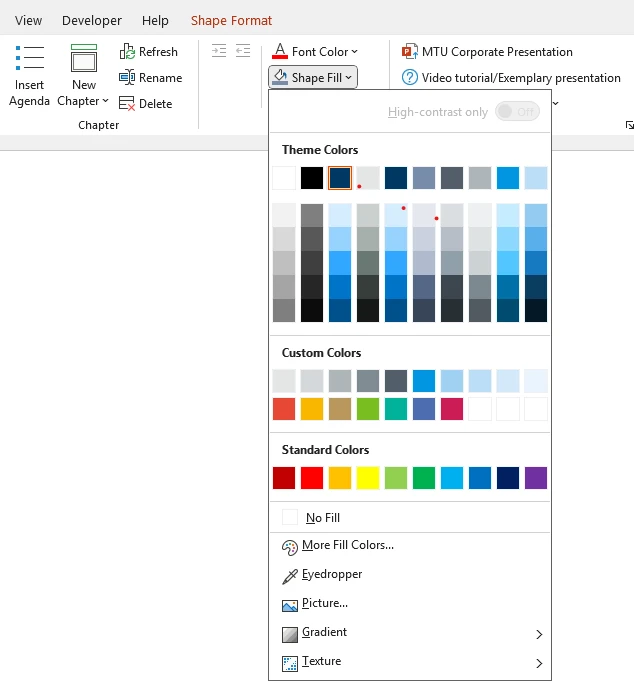
Task: Click the Delete chapter icon
Action: point(127,104)
